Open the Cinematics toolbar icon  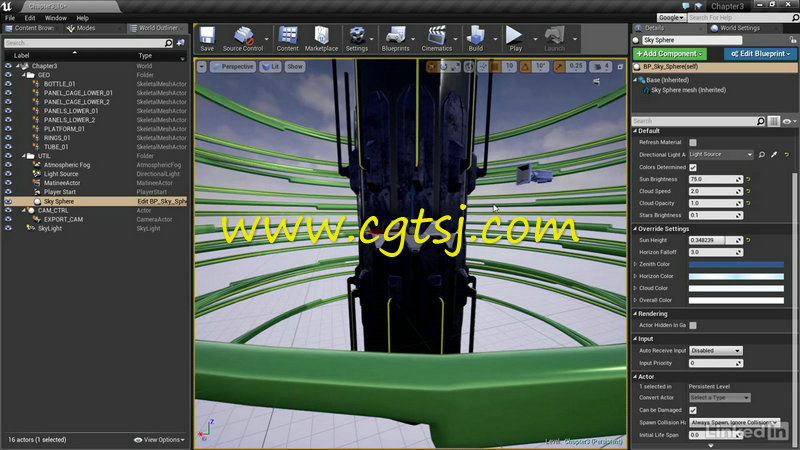(437, 39)
